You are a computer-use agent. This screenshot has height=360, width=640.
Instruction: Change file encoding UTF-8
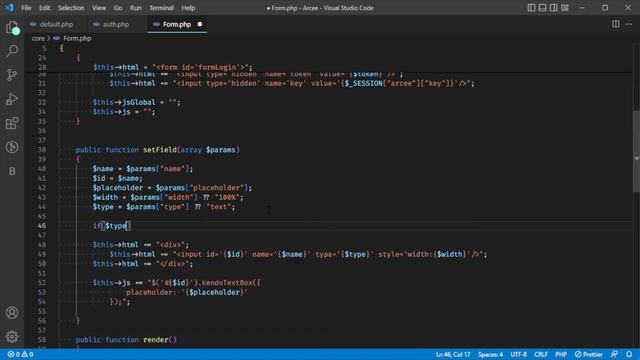click(x=518, y=354)
